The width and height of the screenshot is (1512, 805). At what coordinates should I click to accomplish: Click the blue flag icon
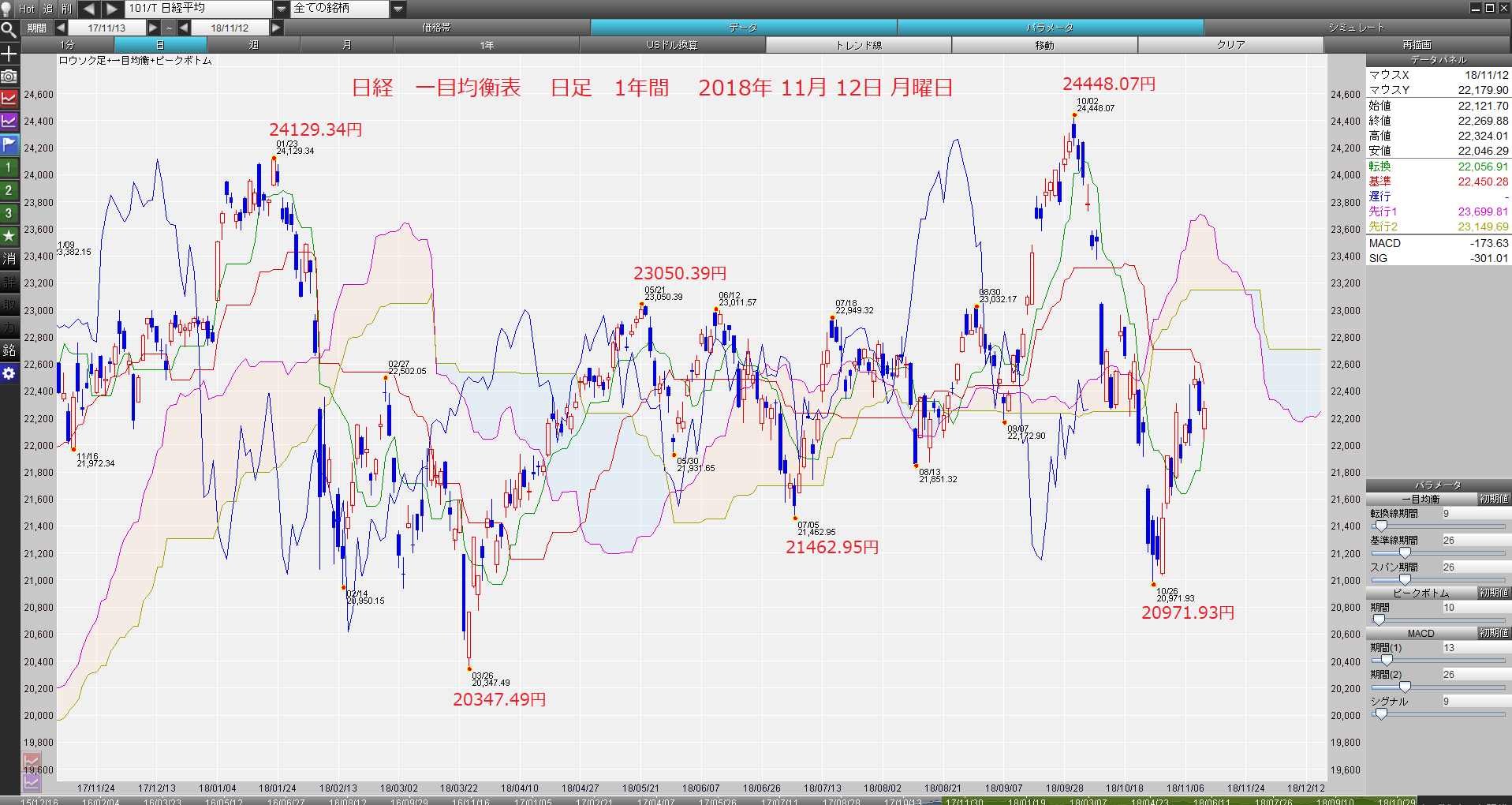point(9,144)
